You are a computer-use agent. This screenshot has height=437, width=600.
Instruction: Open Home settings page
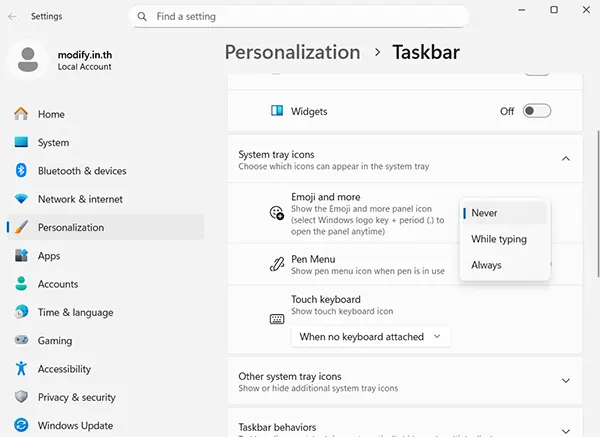point(106,114)
